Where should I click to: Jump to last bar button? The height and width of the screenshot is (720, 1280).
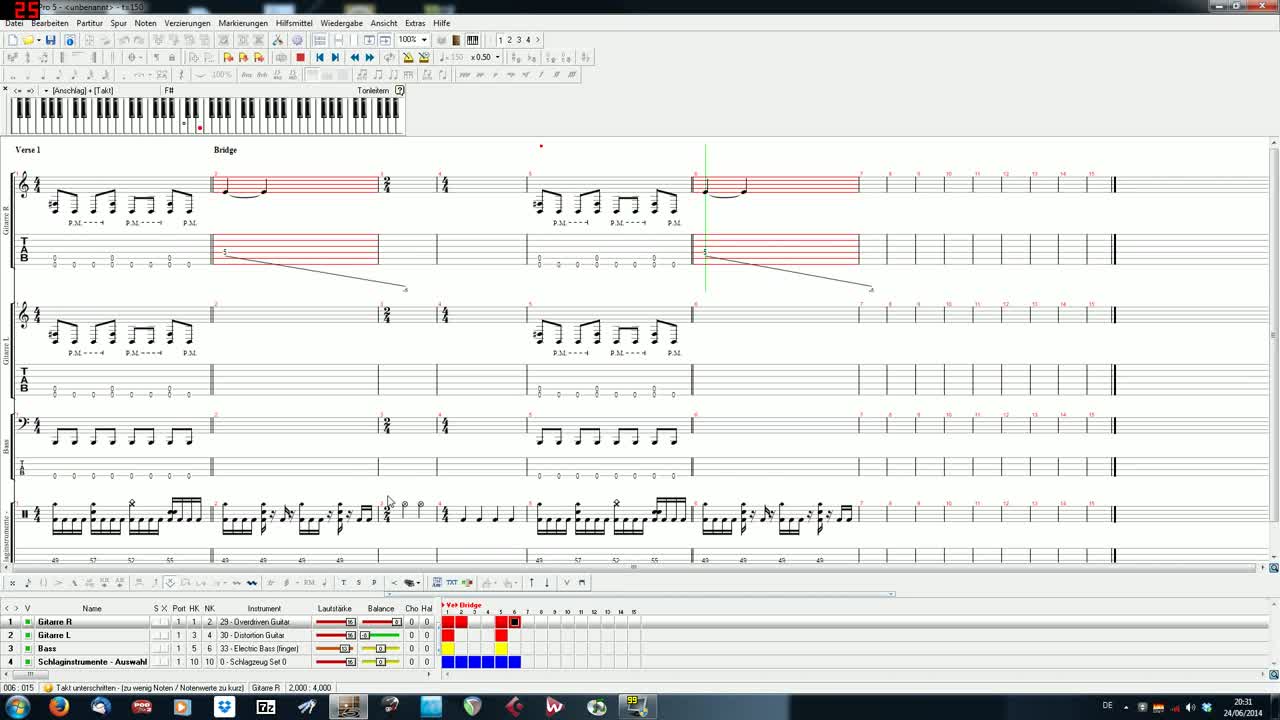point(335,57)
